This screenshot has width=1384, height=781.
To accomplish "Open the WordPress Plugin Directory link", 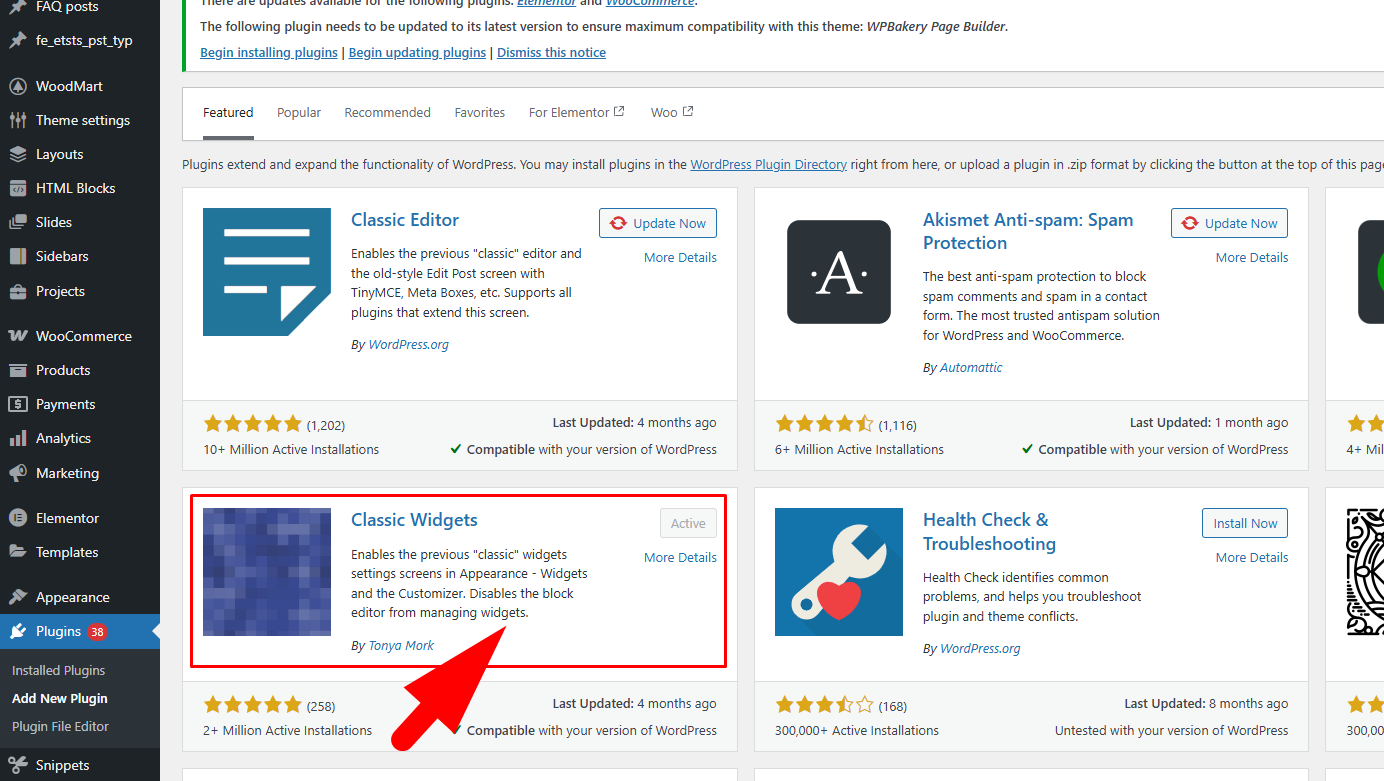I will tap(768, 164).
